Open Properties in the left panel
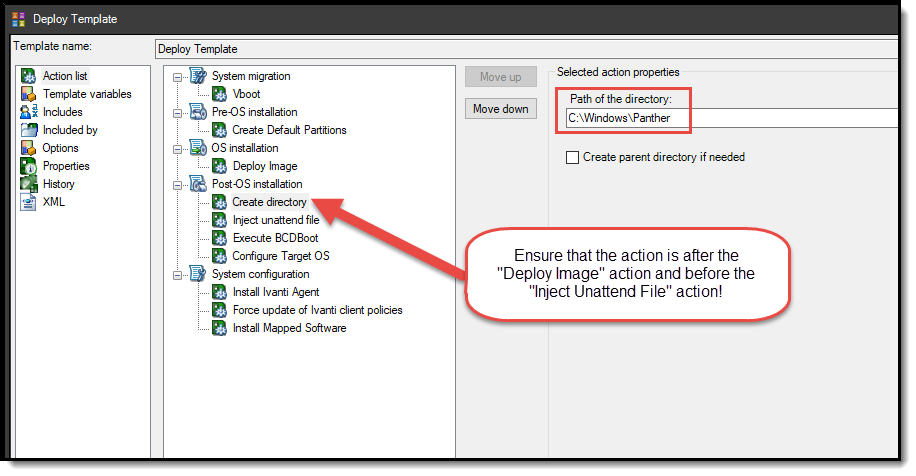Image resolution: width=916 pixels, height=476 pixels. [x=66, y=166]
